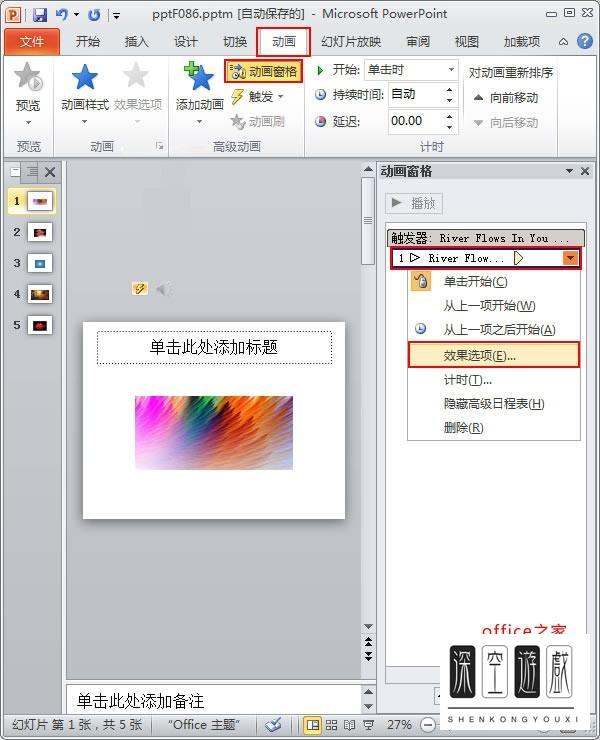Viewport: 600px width, 740px height.
Task: Decrease 延迟 with down stepper arrow
Action: 449,127
